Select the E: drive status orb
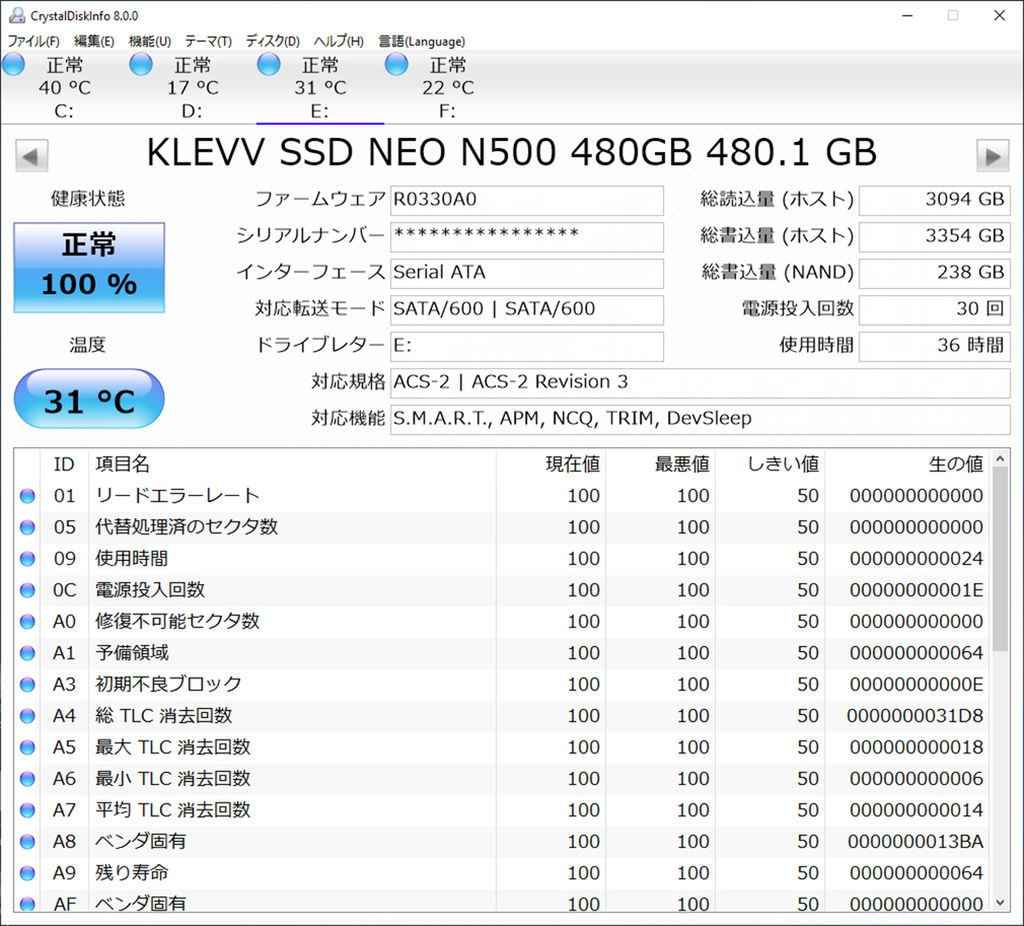Image resolution: width=1024 pixels, height=926 pixels. coord(268,64)
